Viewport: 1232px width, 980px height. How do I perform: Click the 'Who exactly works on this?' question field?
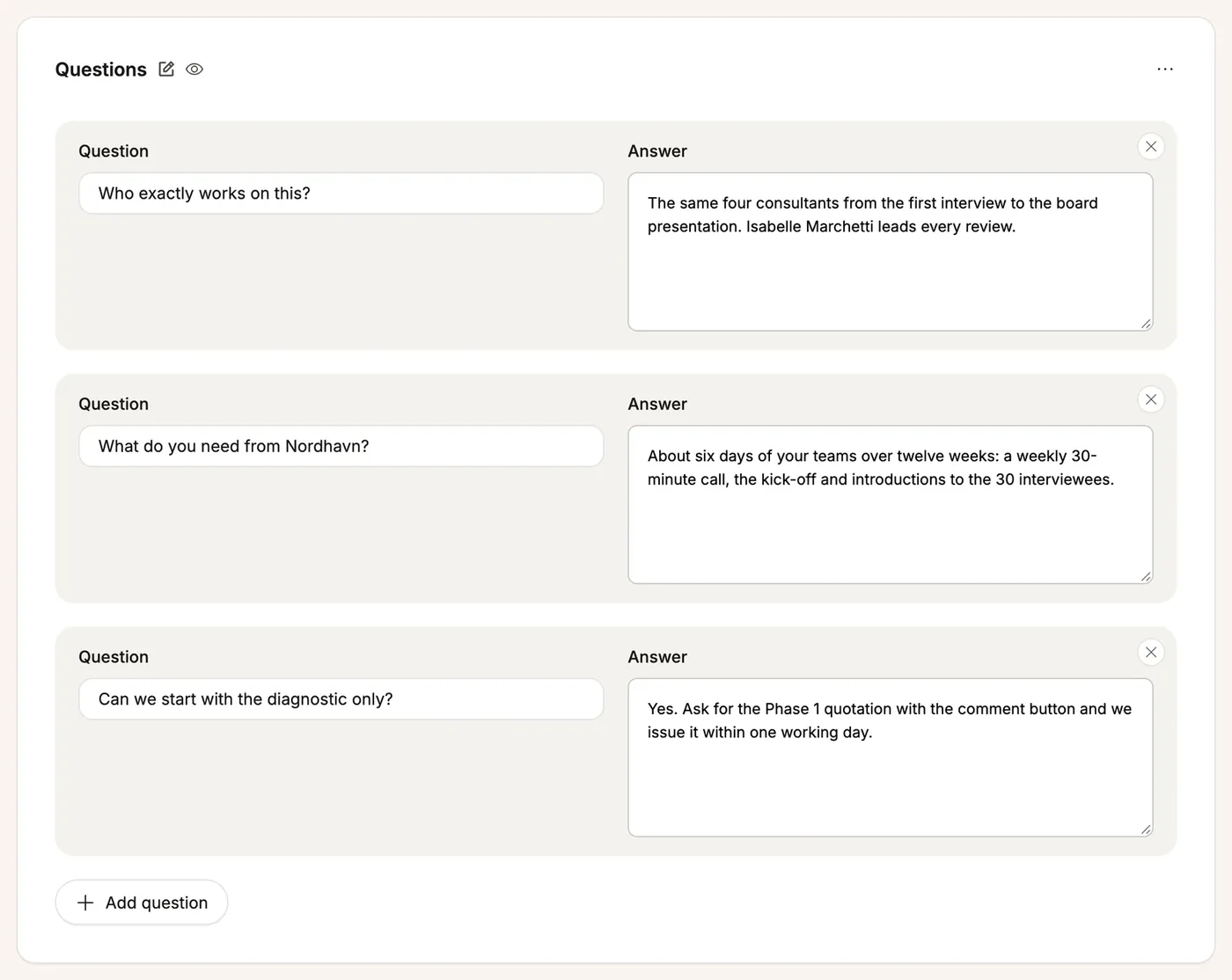tap(341, 194)
